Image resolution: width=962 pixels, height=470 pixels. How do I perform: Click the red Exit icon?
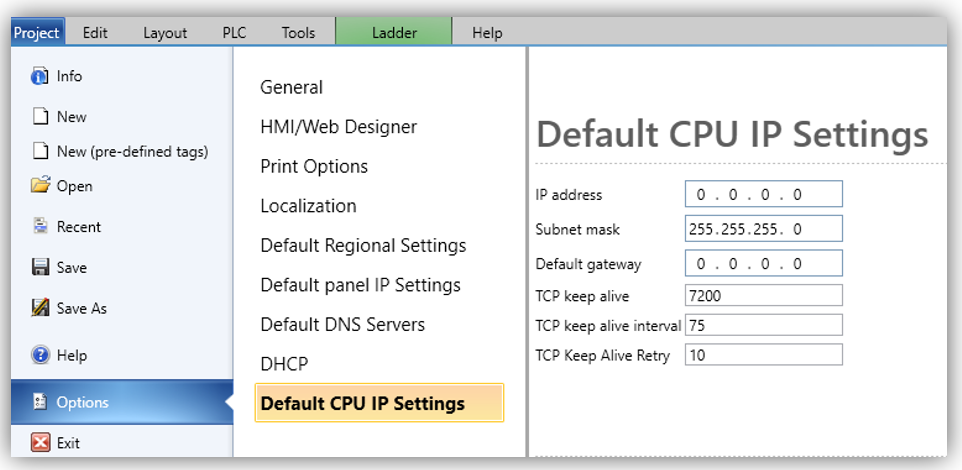pos(40,442)
